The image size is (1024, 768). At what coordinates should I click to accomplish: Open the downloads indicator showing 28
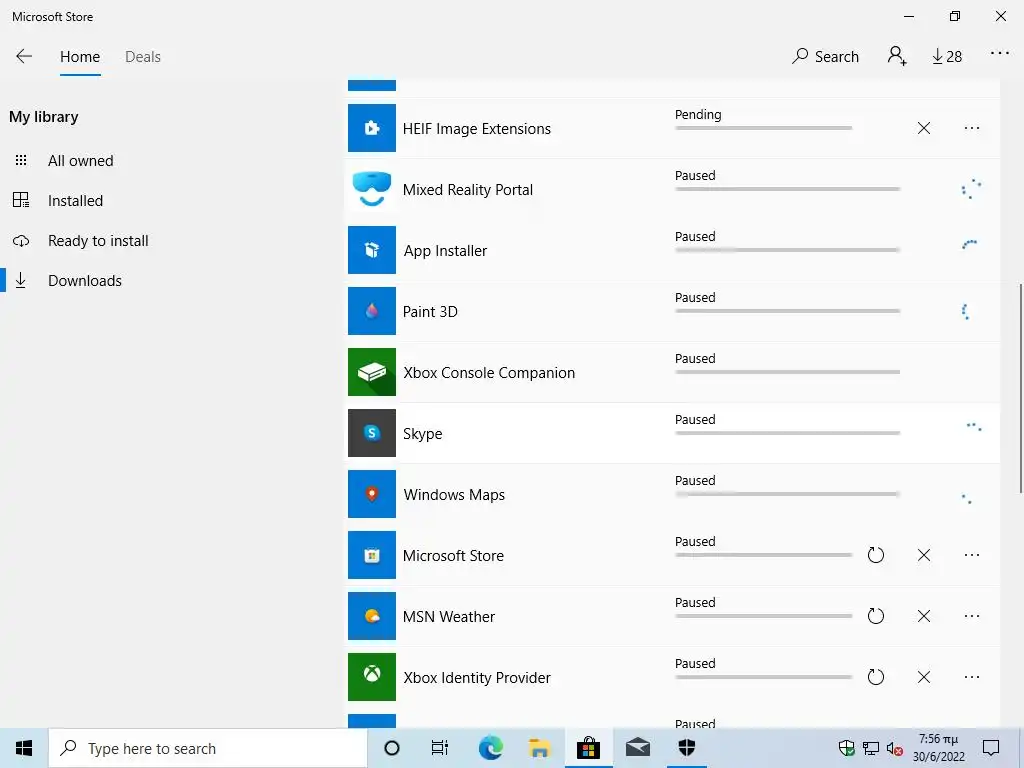point(947,57)
